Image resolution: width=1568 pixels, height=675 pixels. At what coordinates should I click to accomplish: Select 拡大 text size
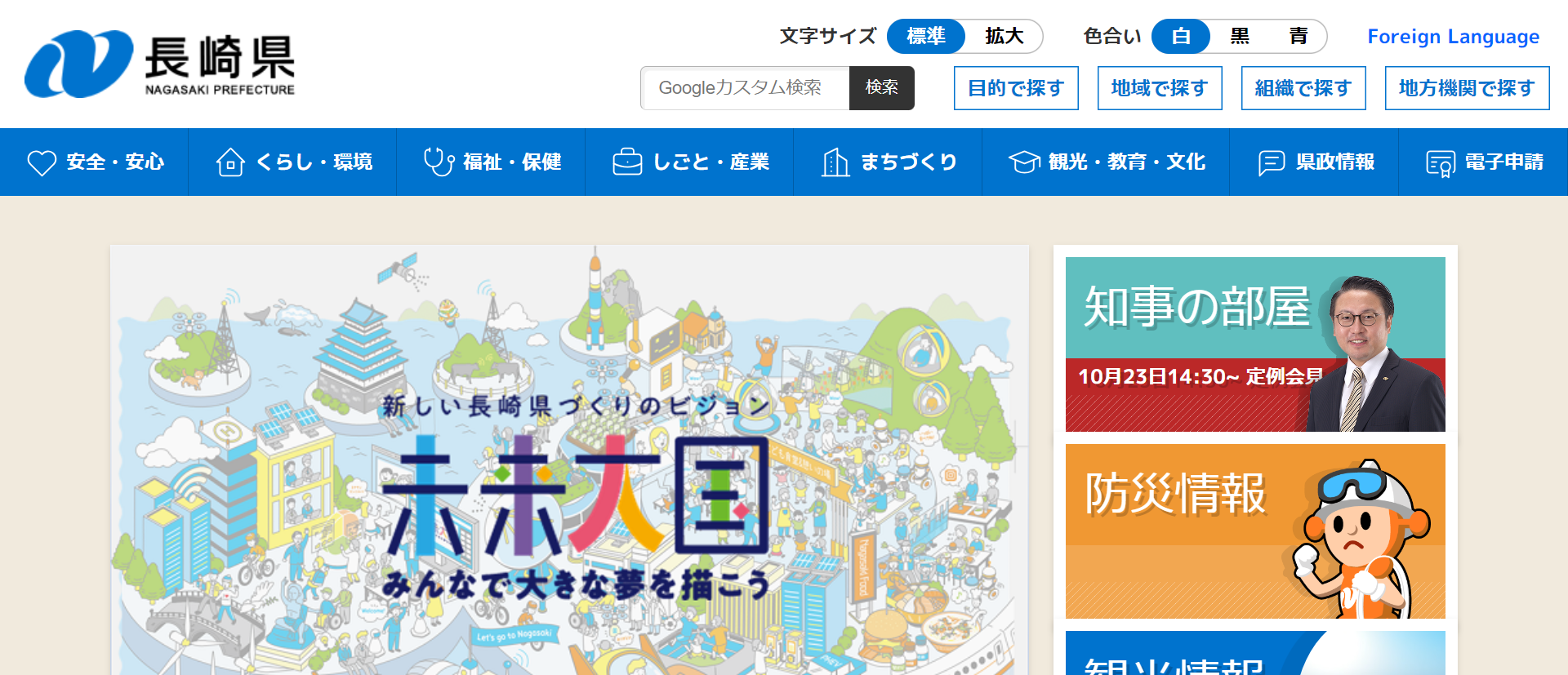coord(1004,37)
